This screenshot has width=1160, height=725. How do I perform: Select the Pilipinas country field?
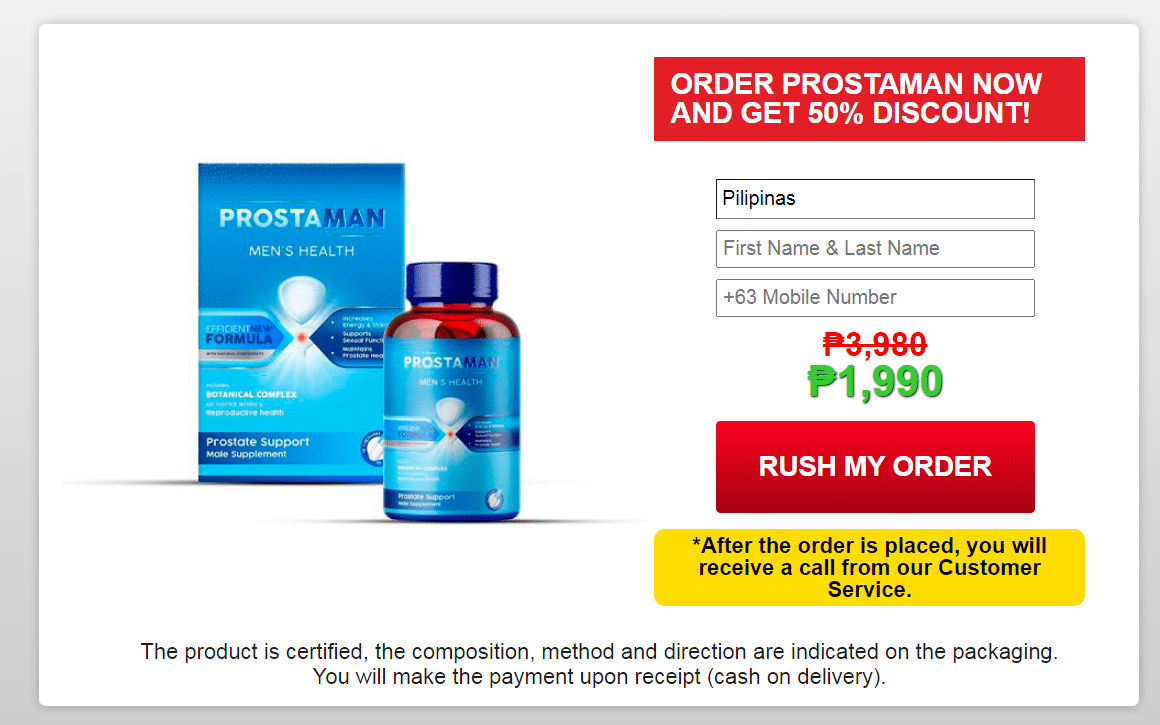coord(875,199)
